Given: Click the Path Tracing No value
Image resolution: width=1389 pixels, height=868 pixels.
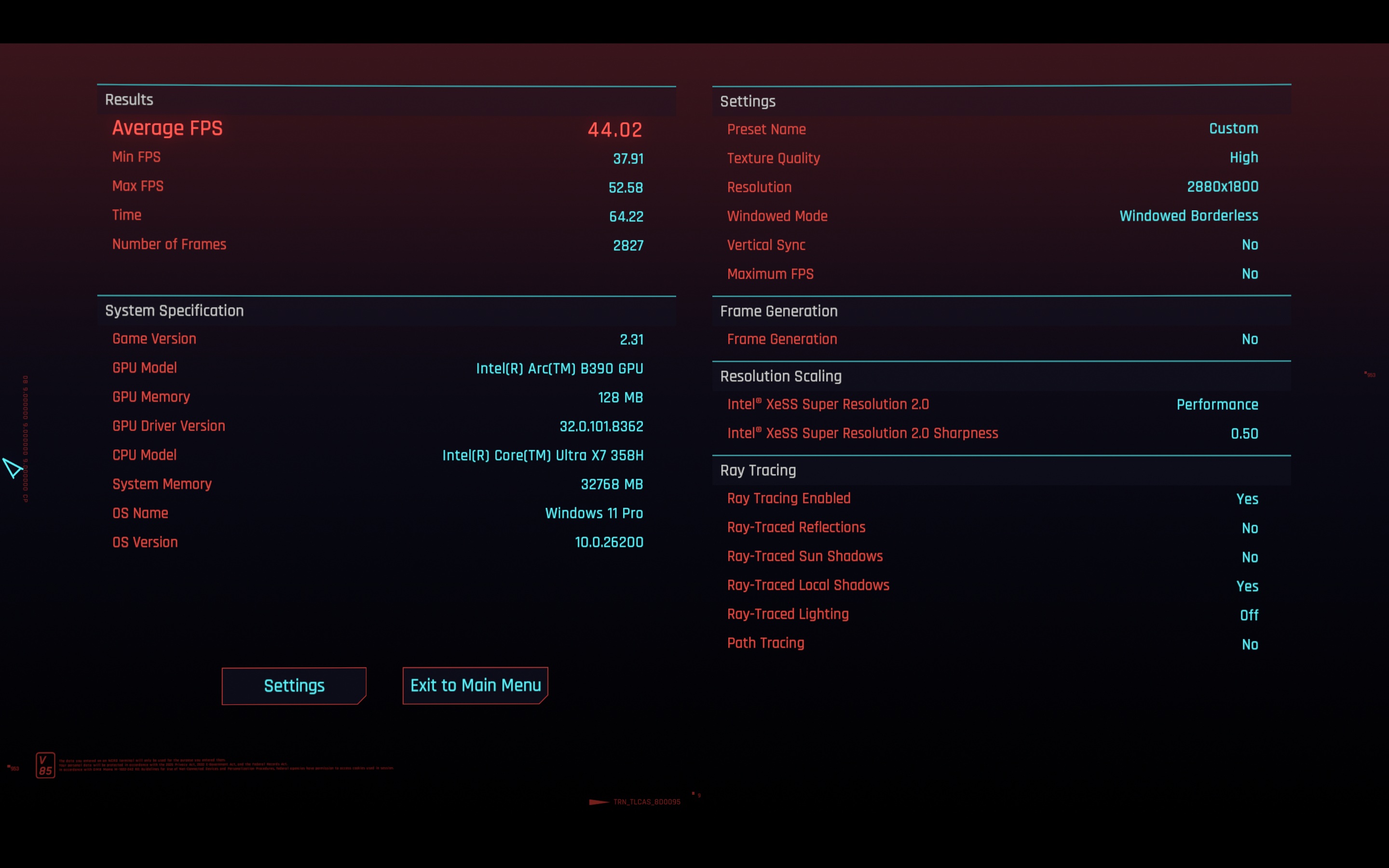Looking at the screenshot, I should click(x=1250, y=644).
